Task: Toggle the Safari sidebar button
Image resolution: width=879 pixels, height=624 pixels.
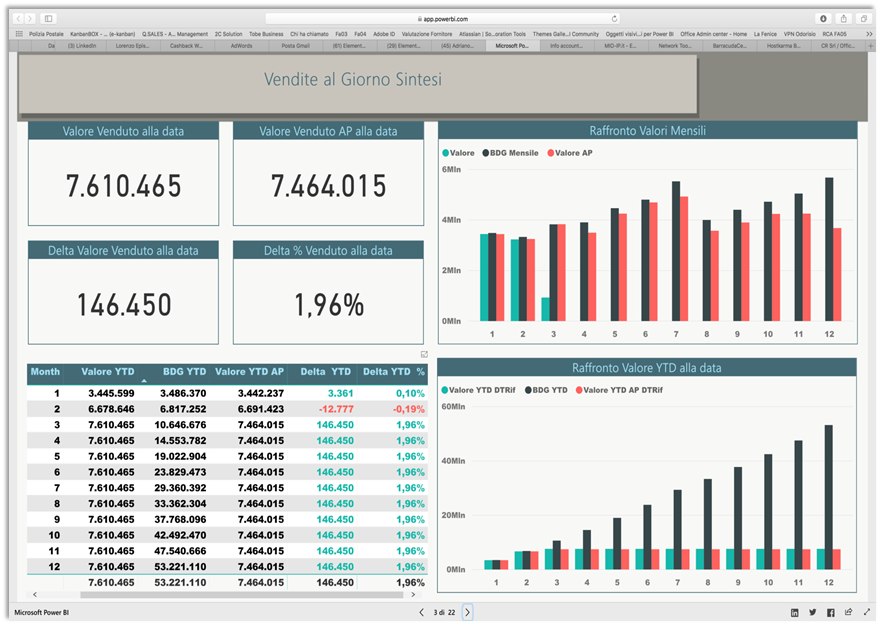Action: 49,19
